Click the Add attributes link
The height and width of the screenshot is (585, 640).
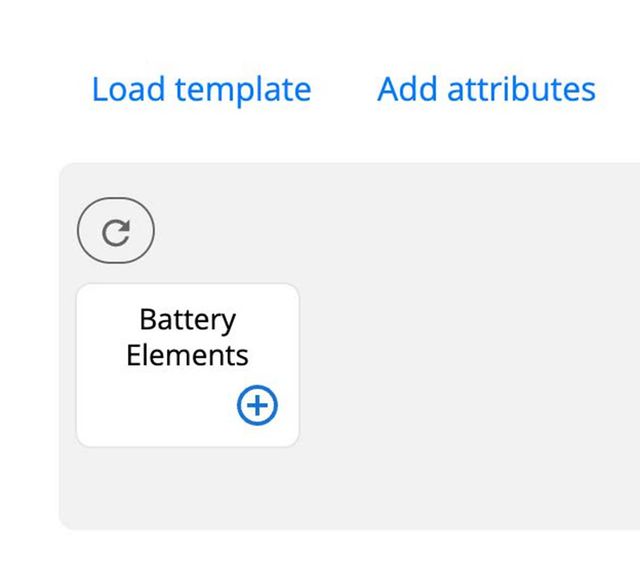[x=486, y=89]
